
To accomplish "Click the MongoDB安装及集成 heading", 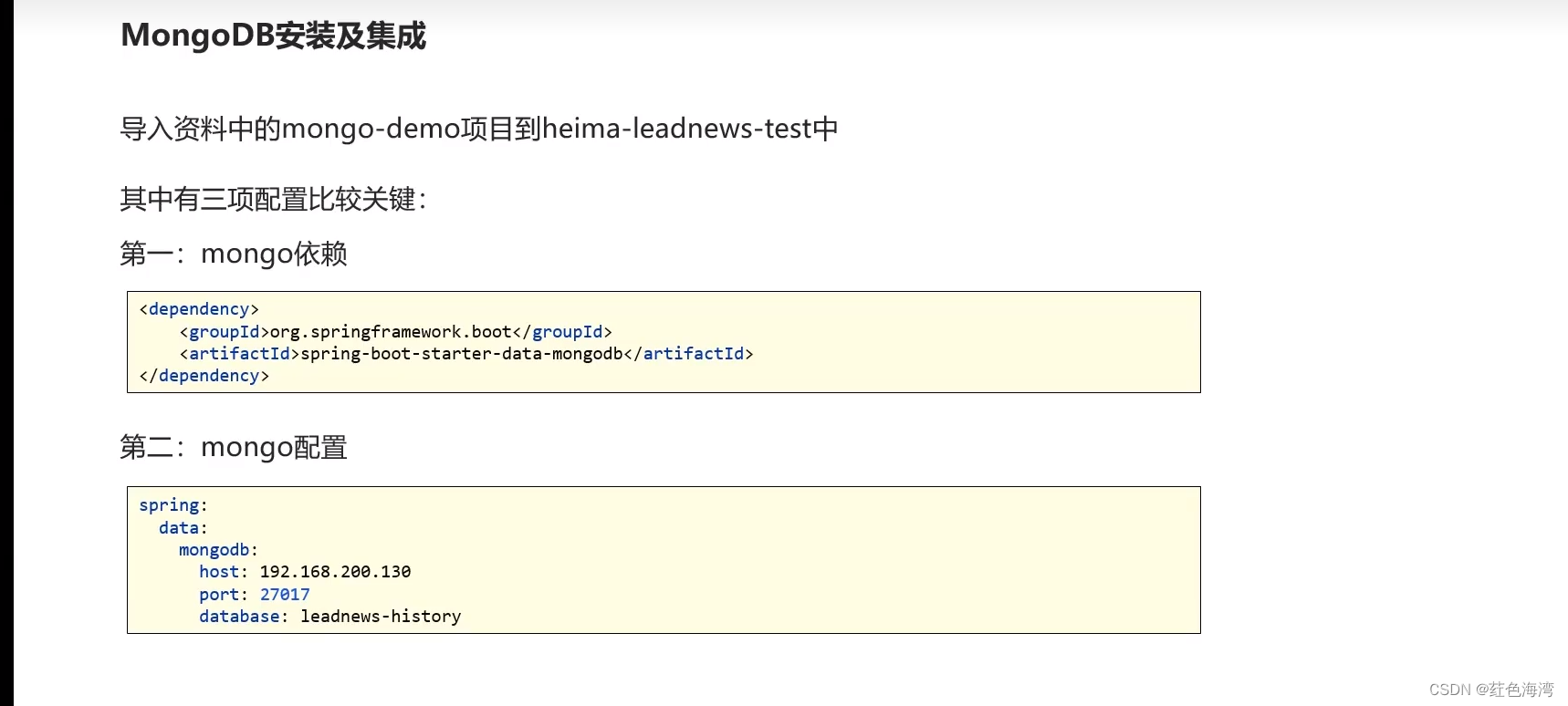I will (273, 36).
